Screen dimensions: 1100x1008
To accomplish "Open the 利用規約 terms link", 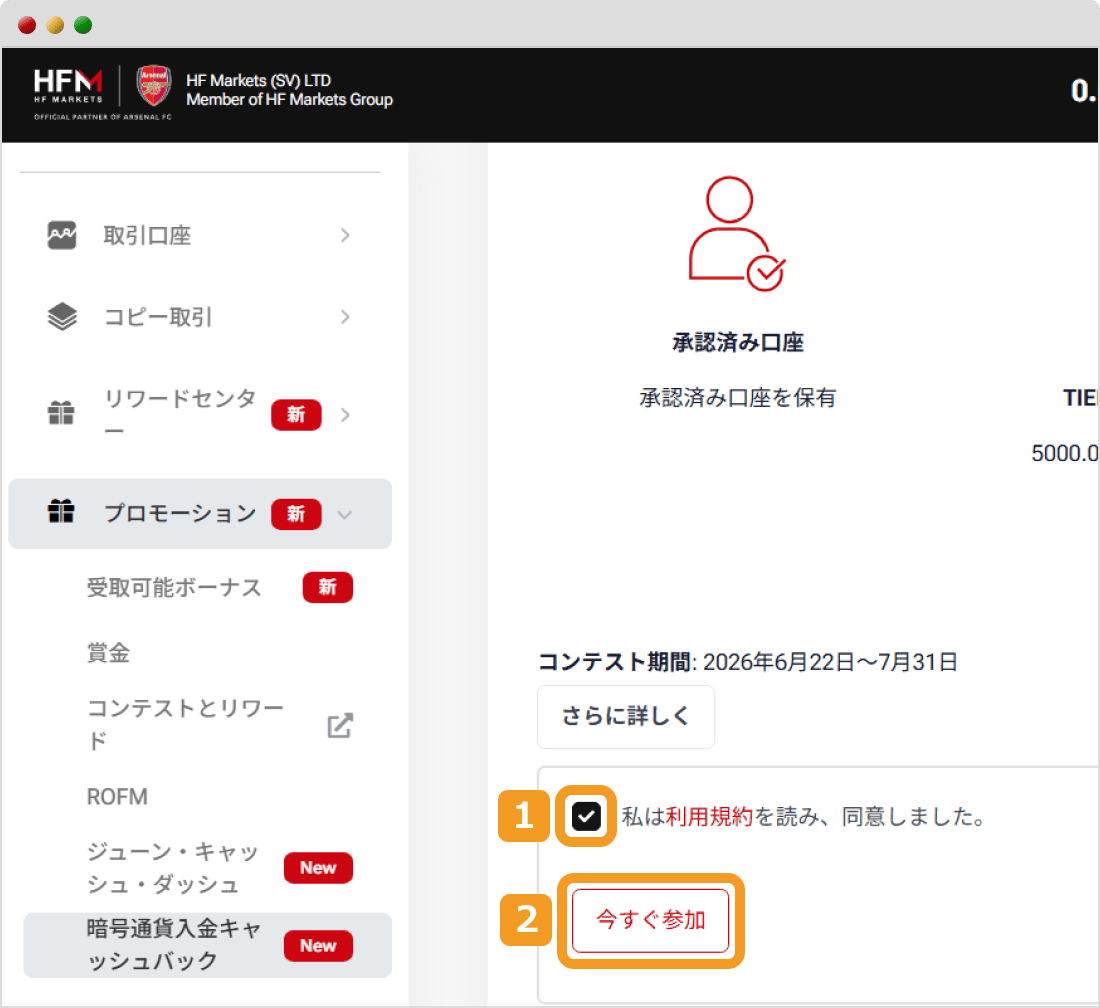I will pyautogui.click(x=709, y=817).
